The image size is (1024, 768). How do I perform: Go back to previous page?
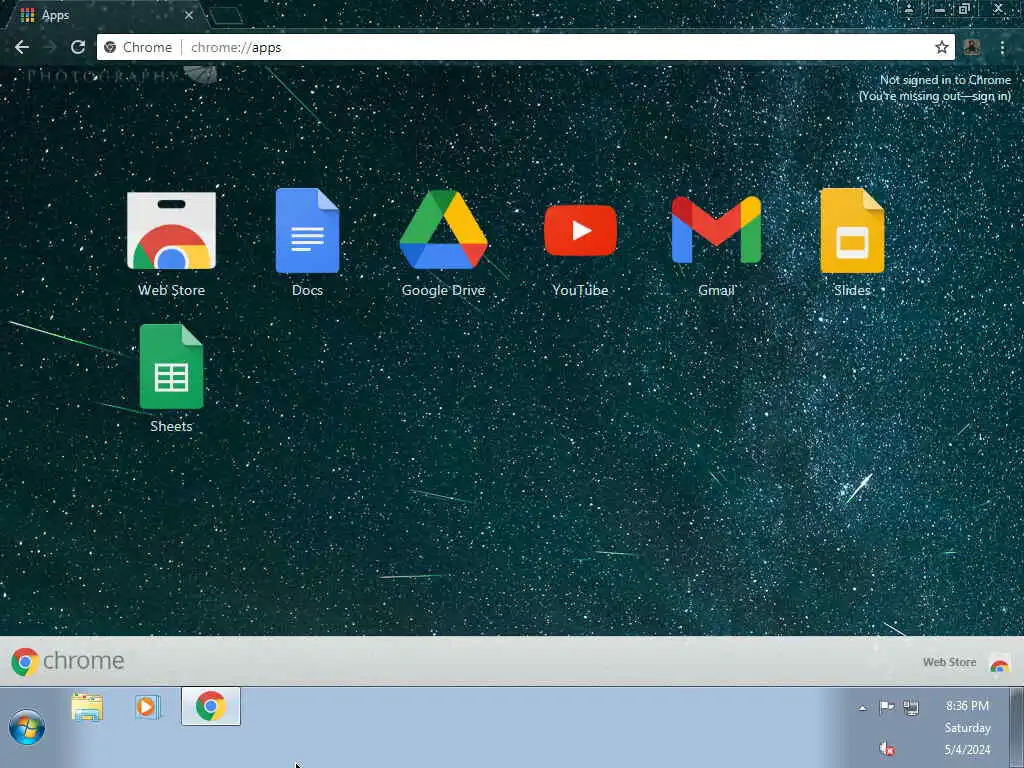click(x=22, y=47)
